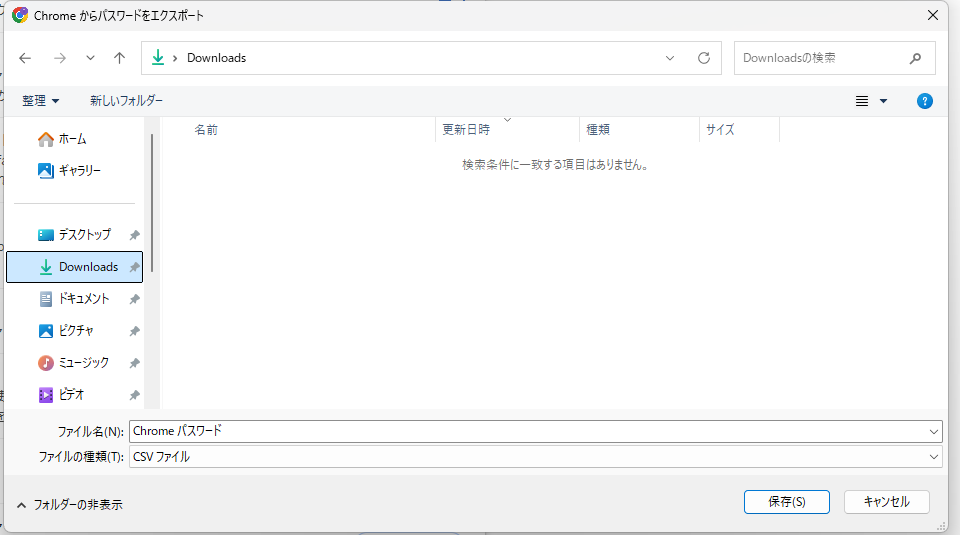Open help with the blue question icon
The height and width of the screenshot is (535, 960).
click(x=924, y=101)
